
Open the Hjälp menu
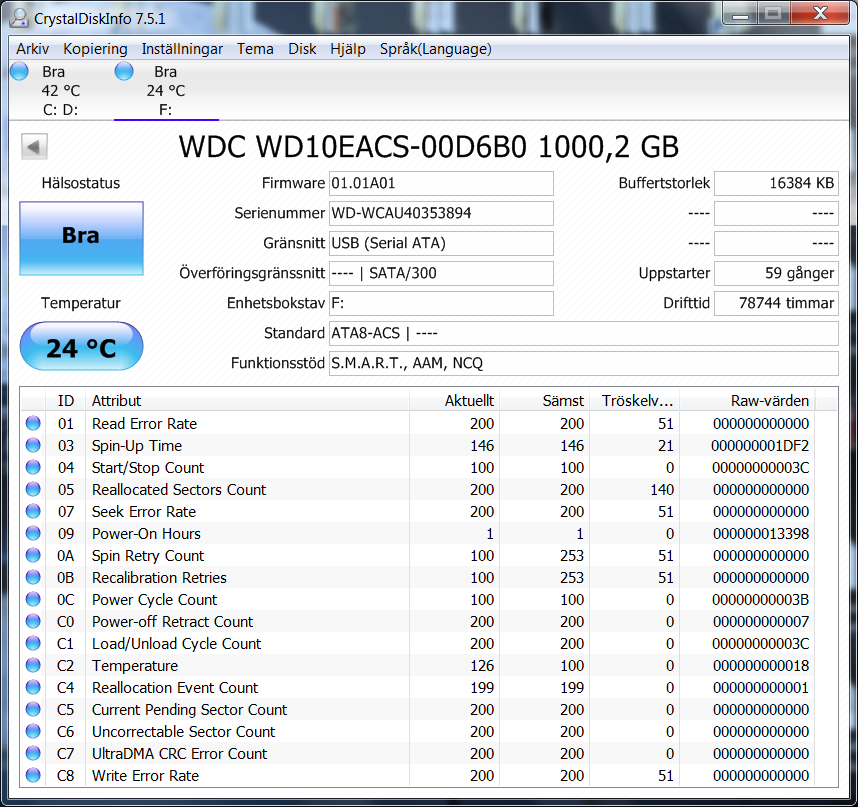pyautogui.click(x=347, y=49)
